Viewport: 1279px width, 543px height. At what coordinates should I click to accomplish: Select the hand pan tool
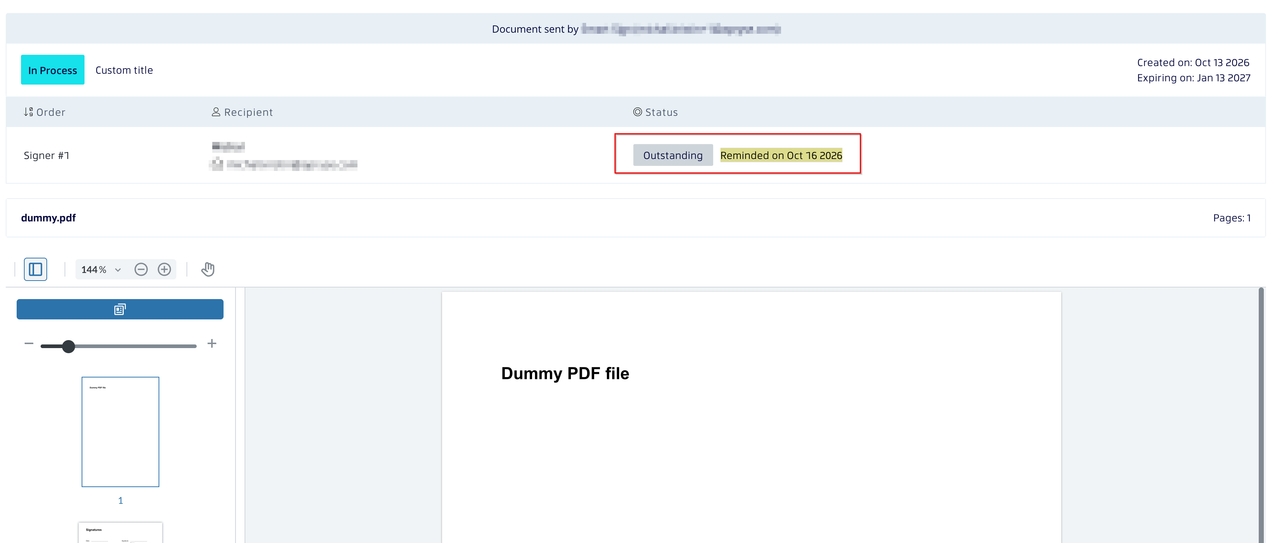pos(208,269)
